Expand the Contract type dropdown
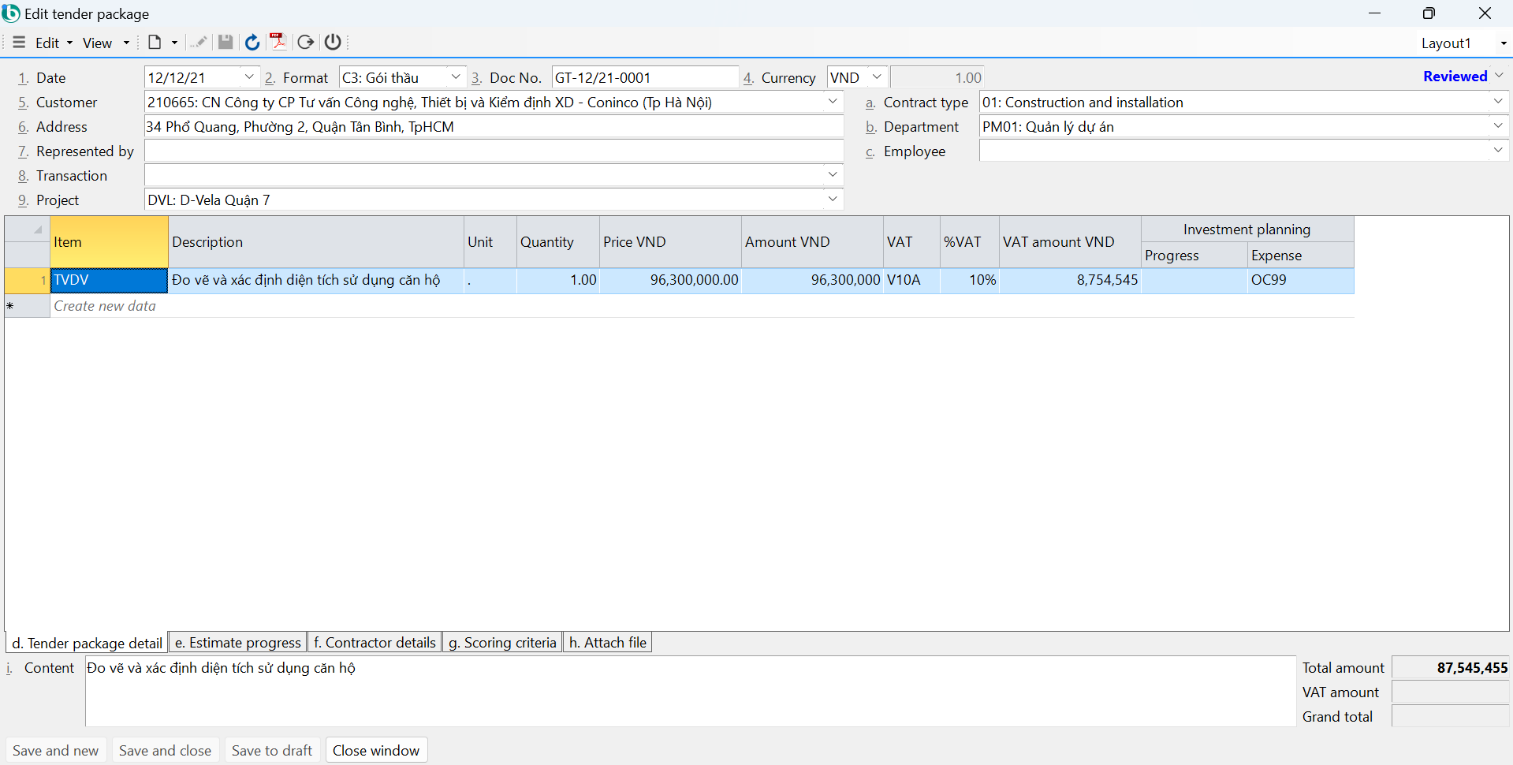This screenshot has height=765, width=1513. tap(1498, 102)
